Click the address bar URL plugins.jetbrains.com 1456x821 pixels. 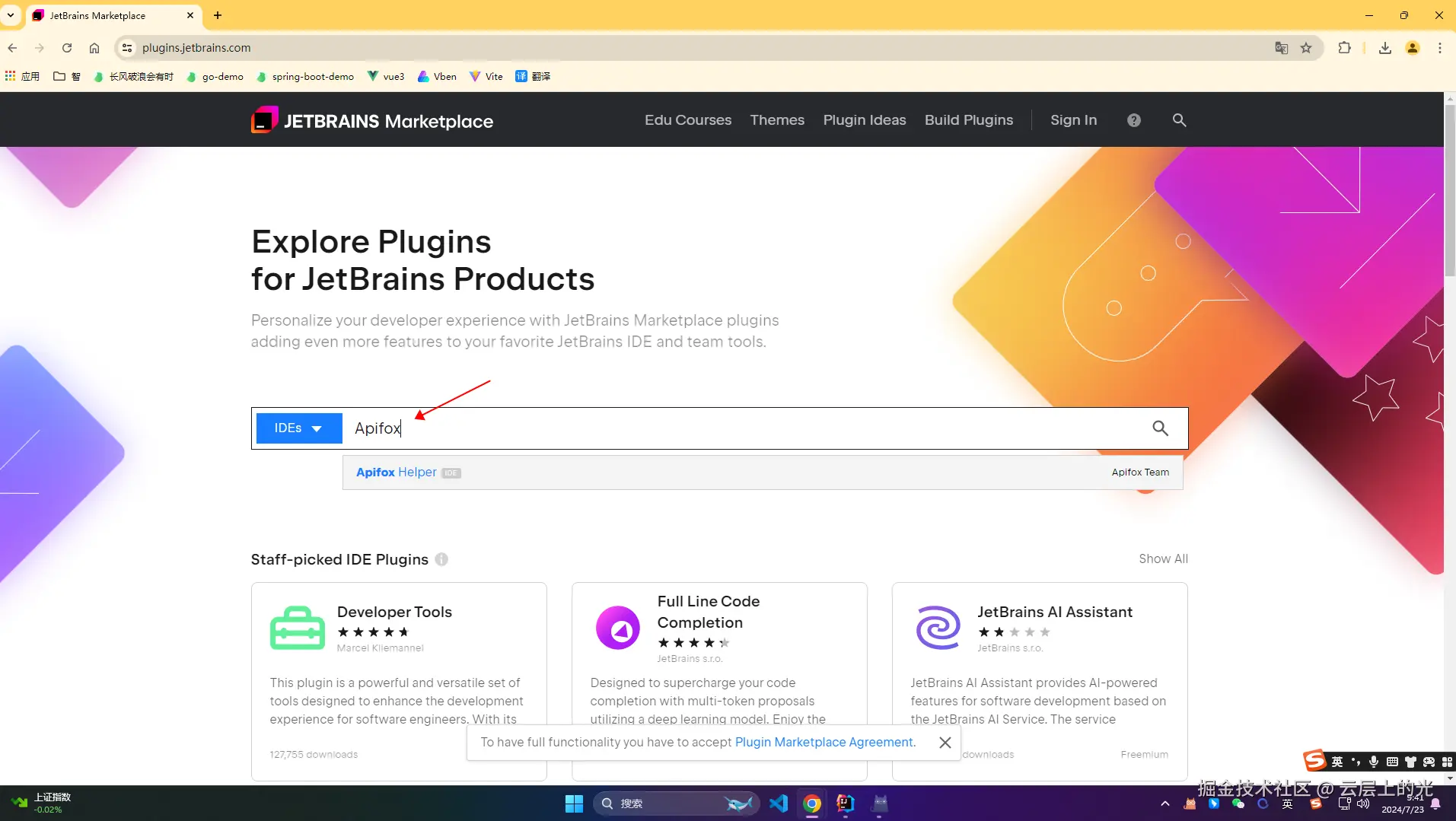[x=196, y=48]
